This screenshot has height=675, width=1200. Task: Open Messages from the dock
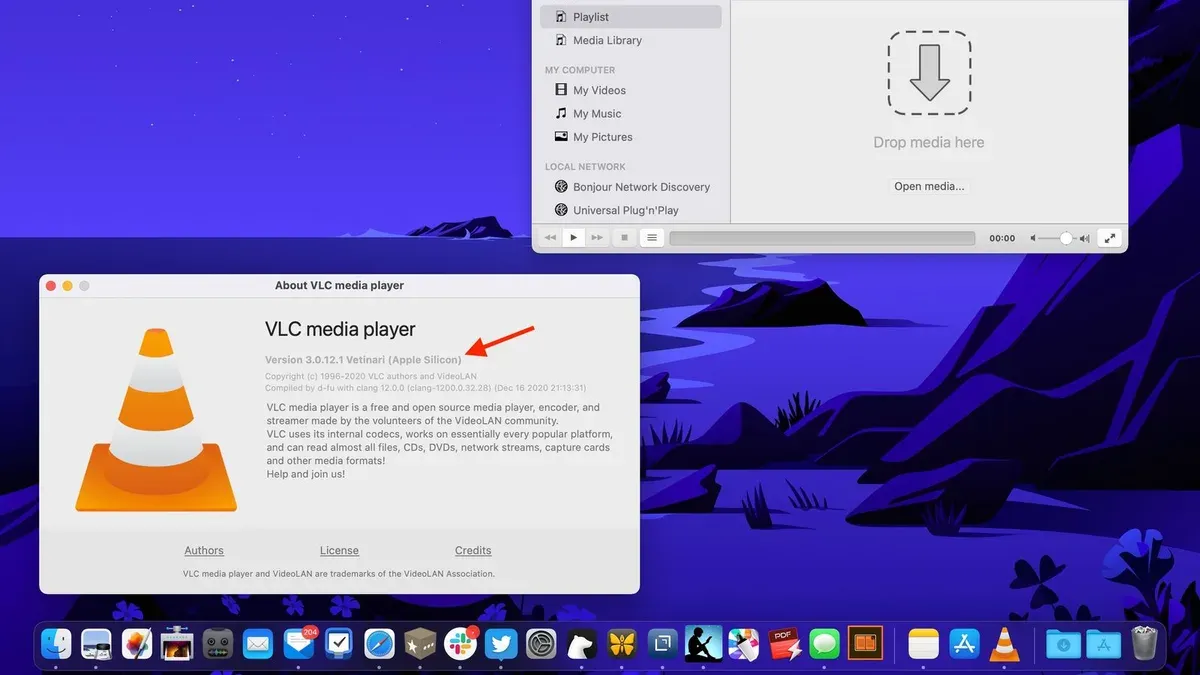click(x=824, y=645)
